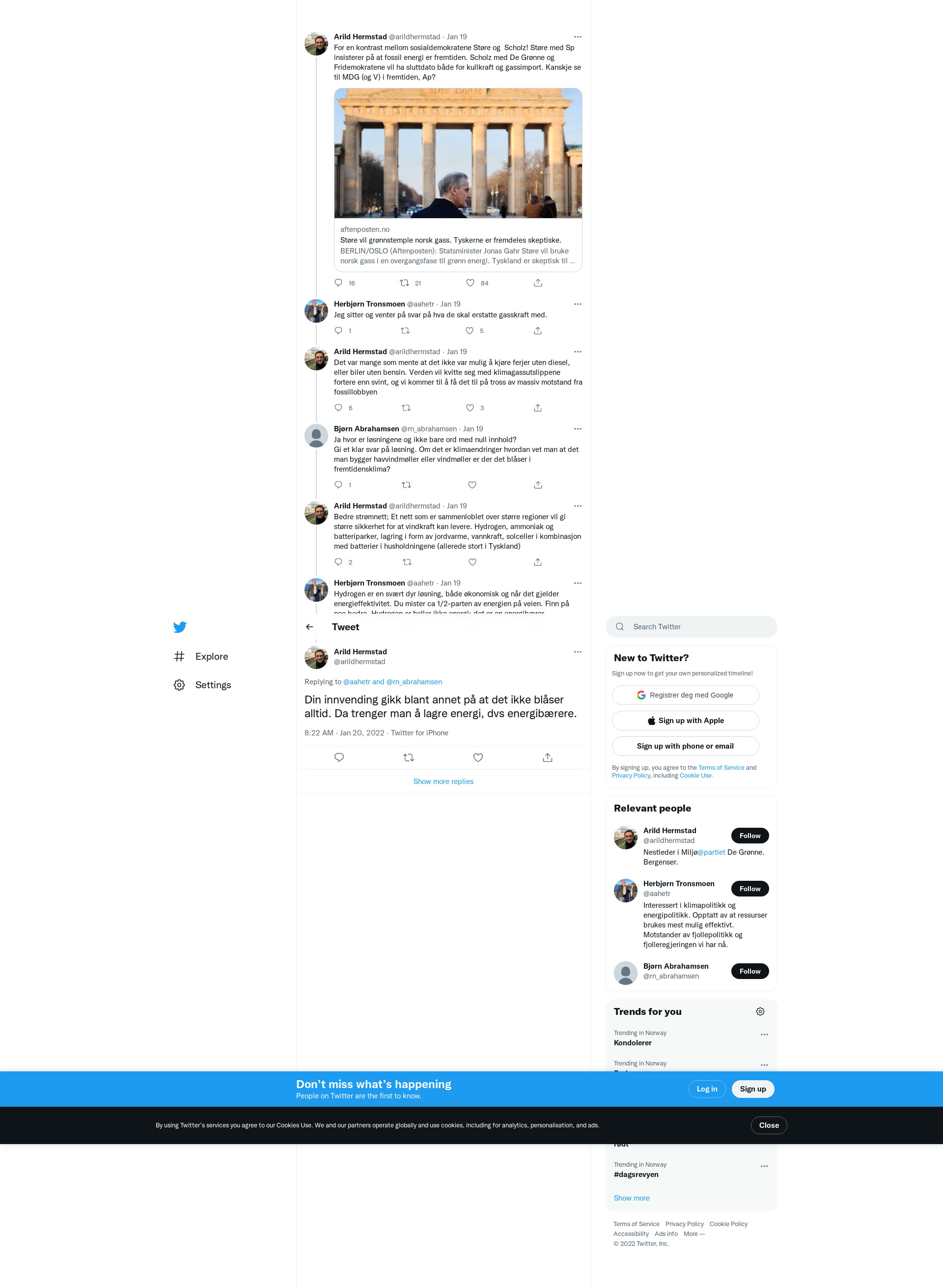Open more options on Herbjørn's Hydrogen tweet
Viewport: 943px width, 1288px height.
tap(578, 583)
